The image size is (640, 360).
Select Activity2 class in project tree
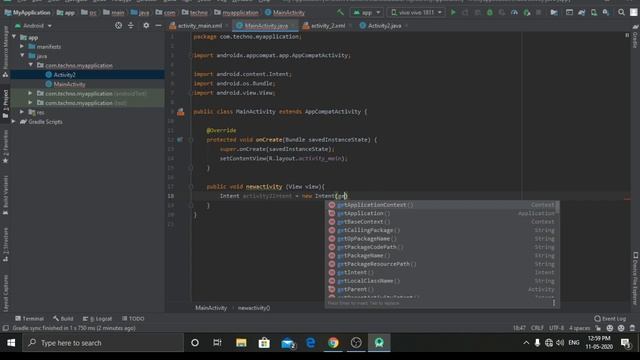point(64,75)
